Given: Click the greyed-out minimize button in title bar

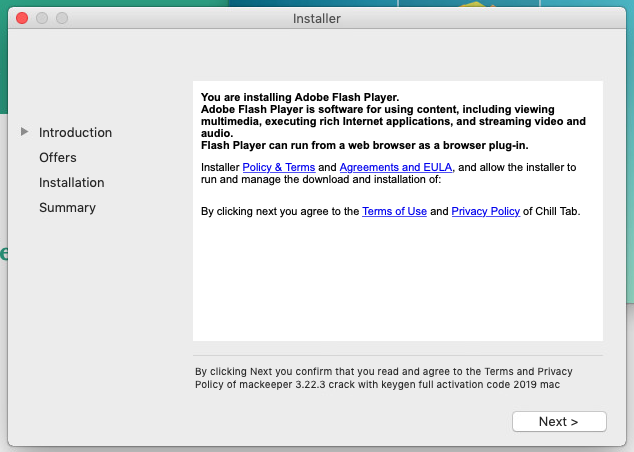Looking at the screenshot, I should (x=42, y=18).
